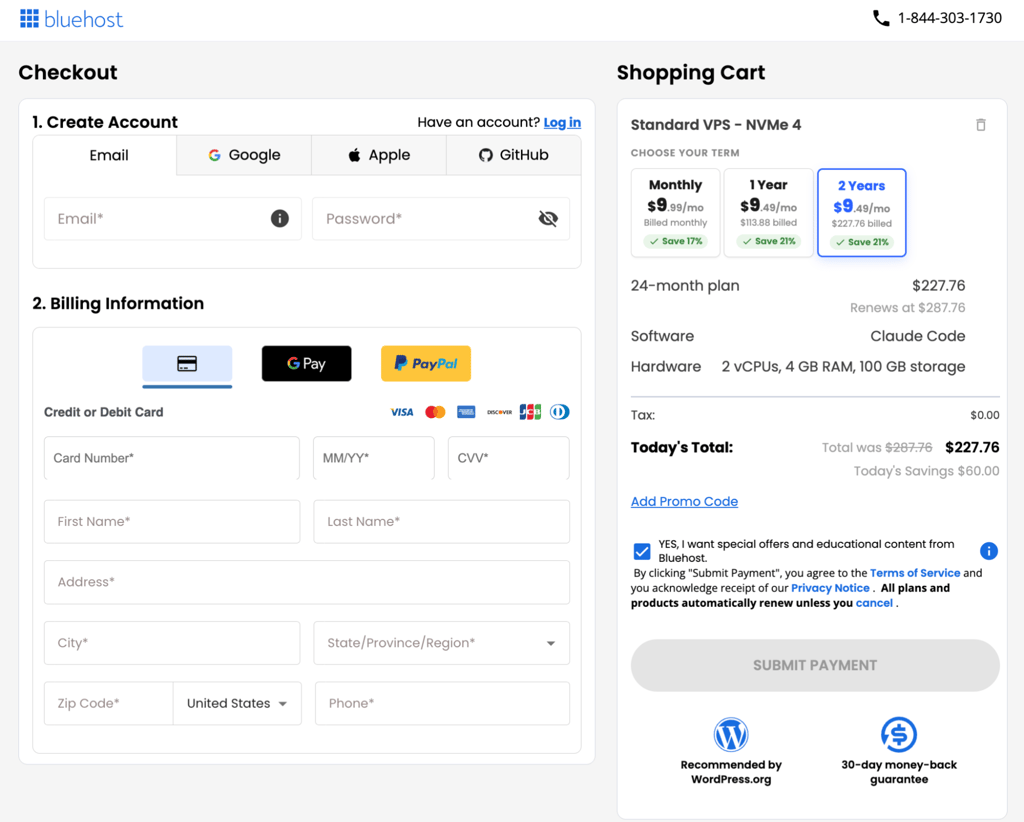Image resolution: width=1024 pixels, height=822 pixels.
Task: Click the 'Claude Code' software value
Action: pyautogui.click(x=918, y=336)
